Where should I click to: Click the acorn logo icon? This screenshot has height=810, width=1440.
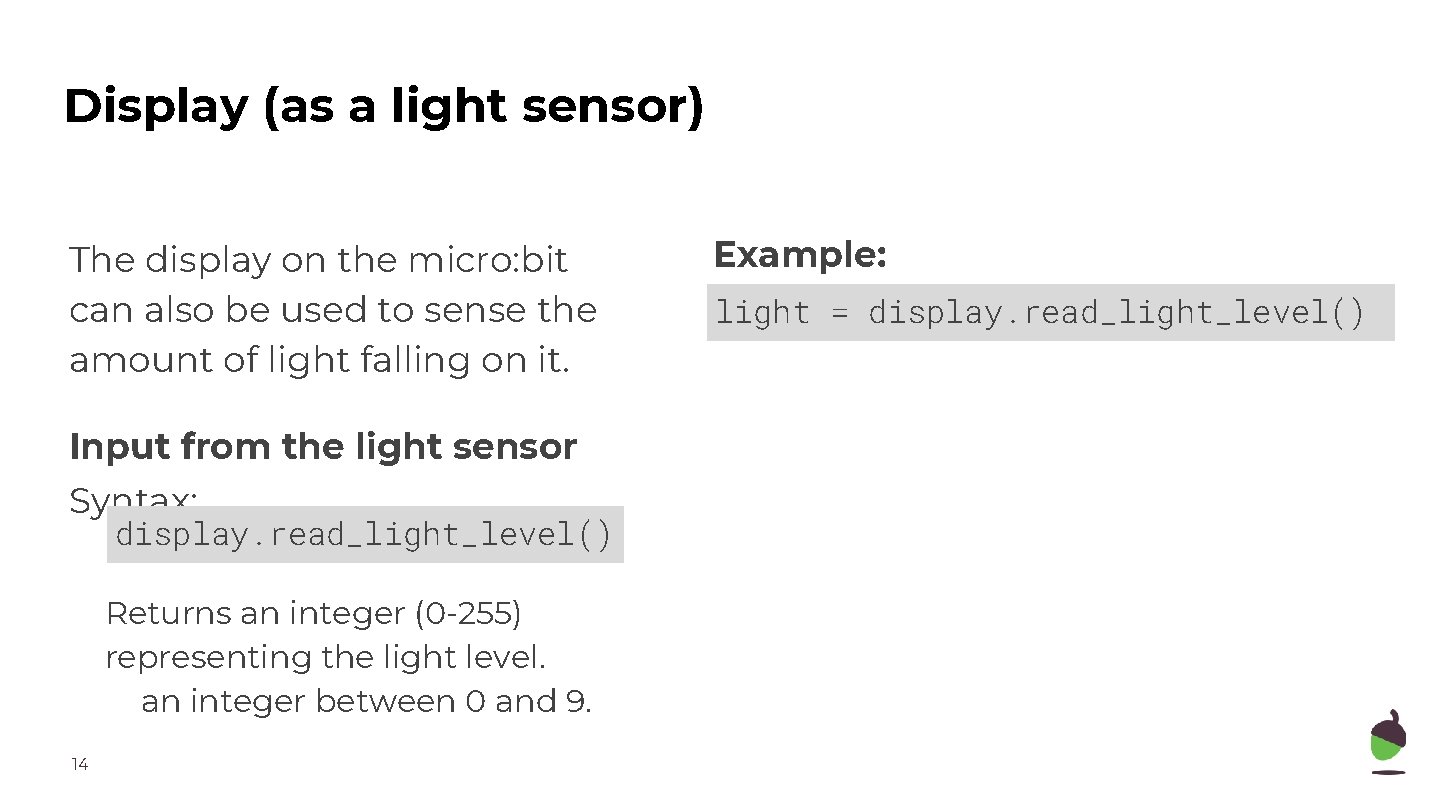coord(1388,742)
